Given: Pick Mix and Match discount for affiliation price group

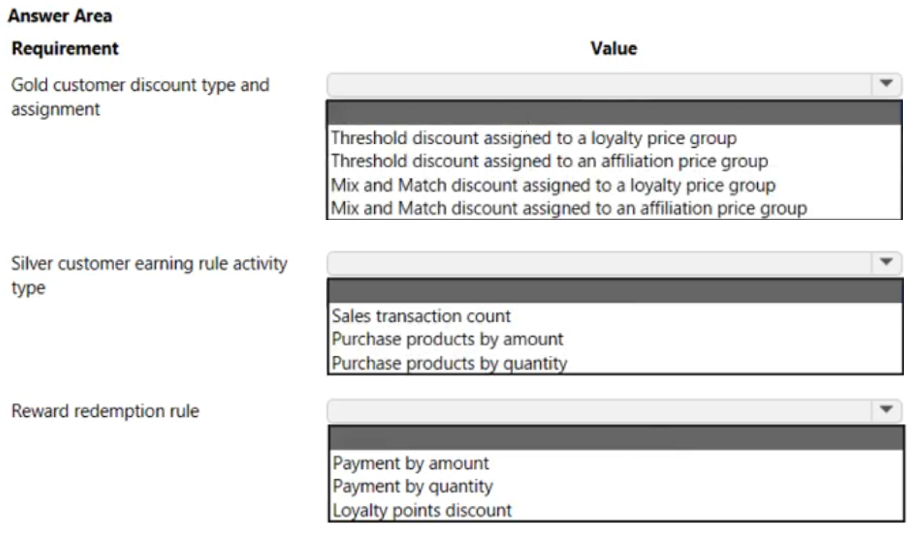Looking at the screenshot, I should coord(569,208).
